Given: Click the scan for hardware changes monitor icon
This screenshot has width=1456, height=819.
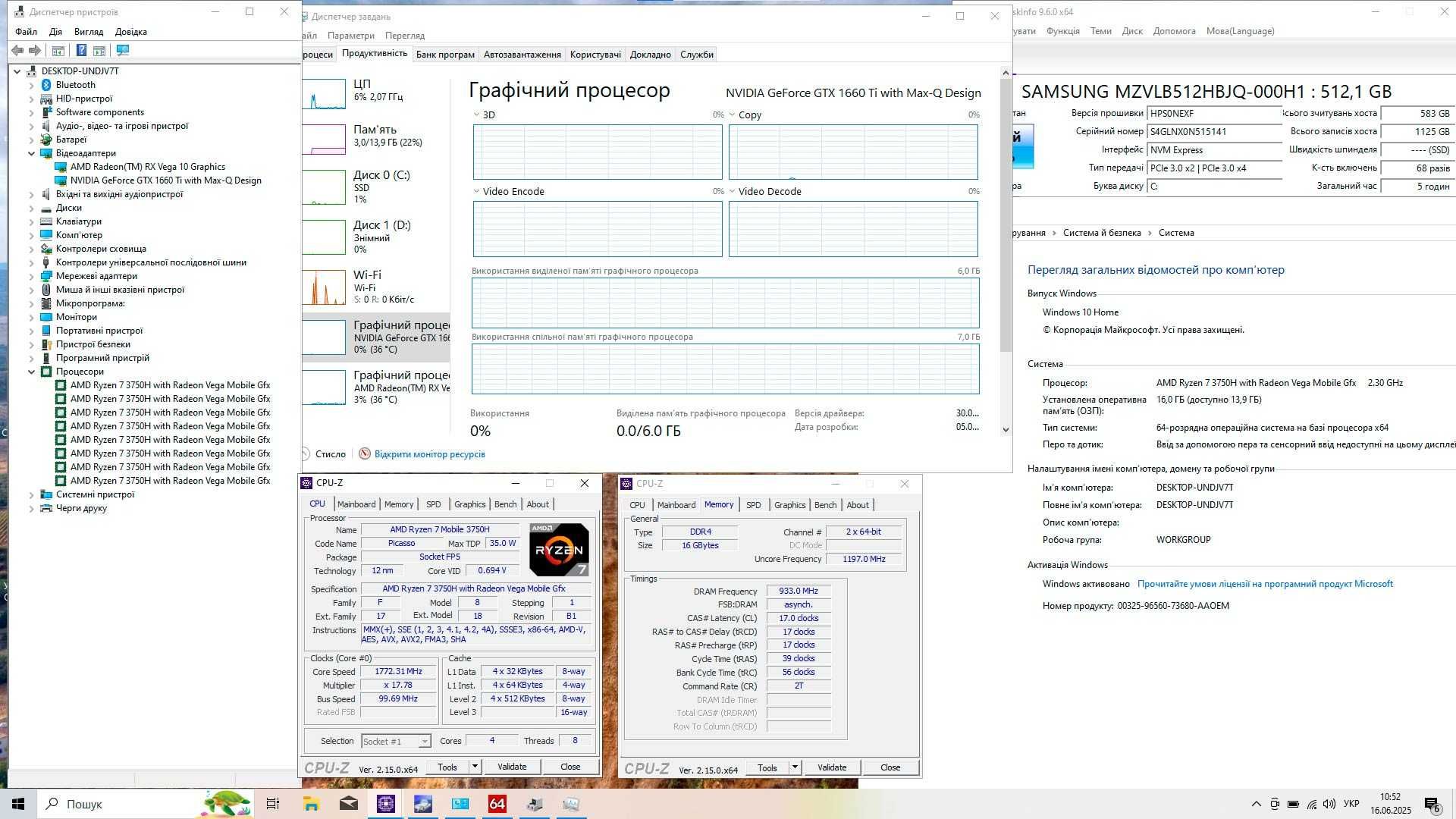Looking at the screenshot, I should [122, 50].
